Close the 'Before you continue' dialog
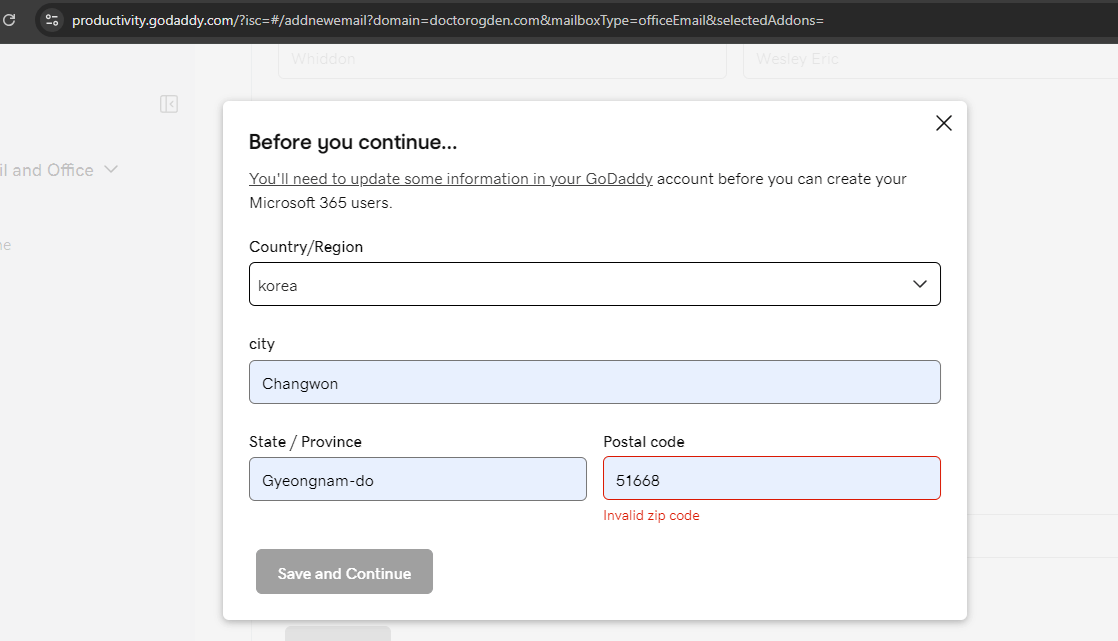Screen dimensions: 1118x641 (943, 123)
